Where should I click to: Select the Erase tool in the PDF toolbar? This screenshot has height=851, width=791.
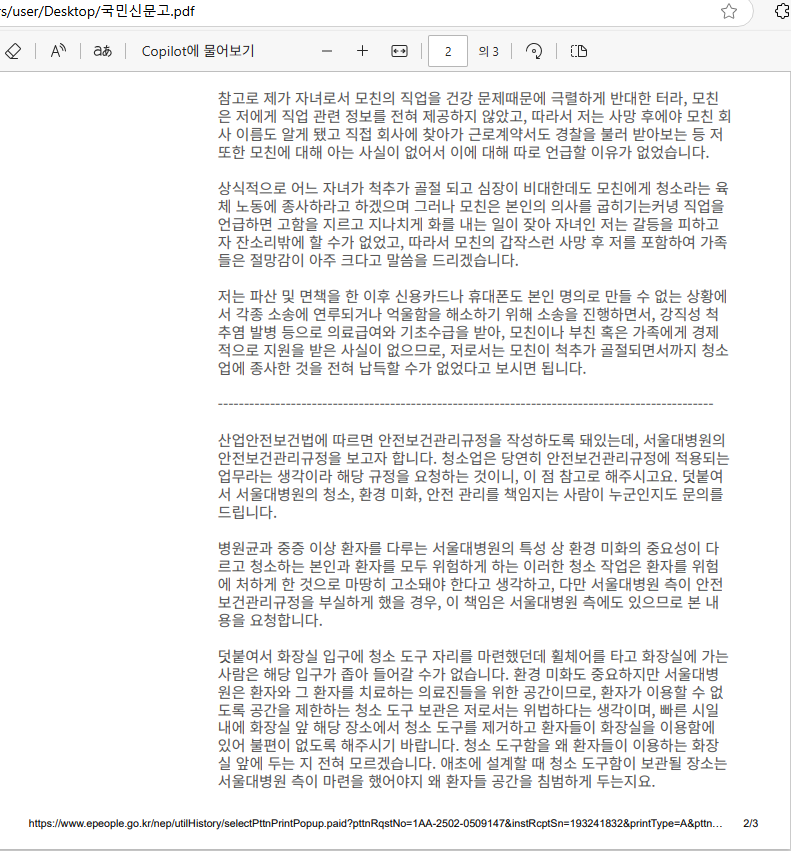point(13,51)
